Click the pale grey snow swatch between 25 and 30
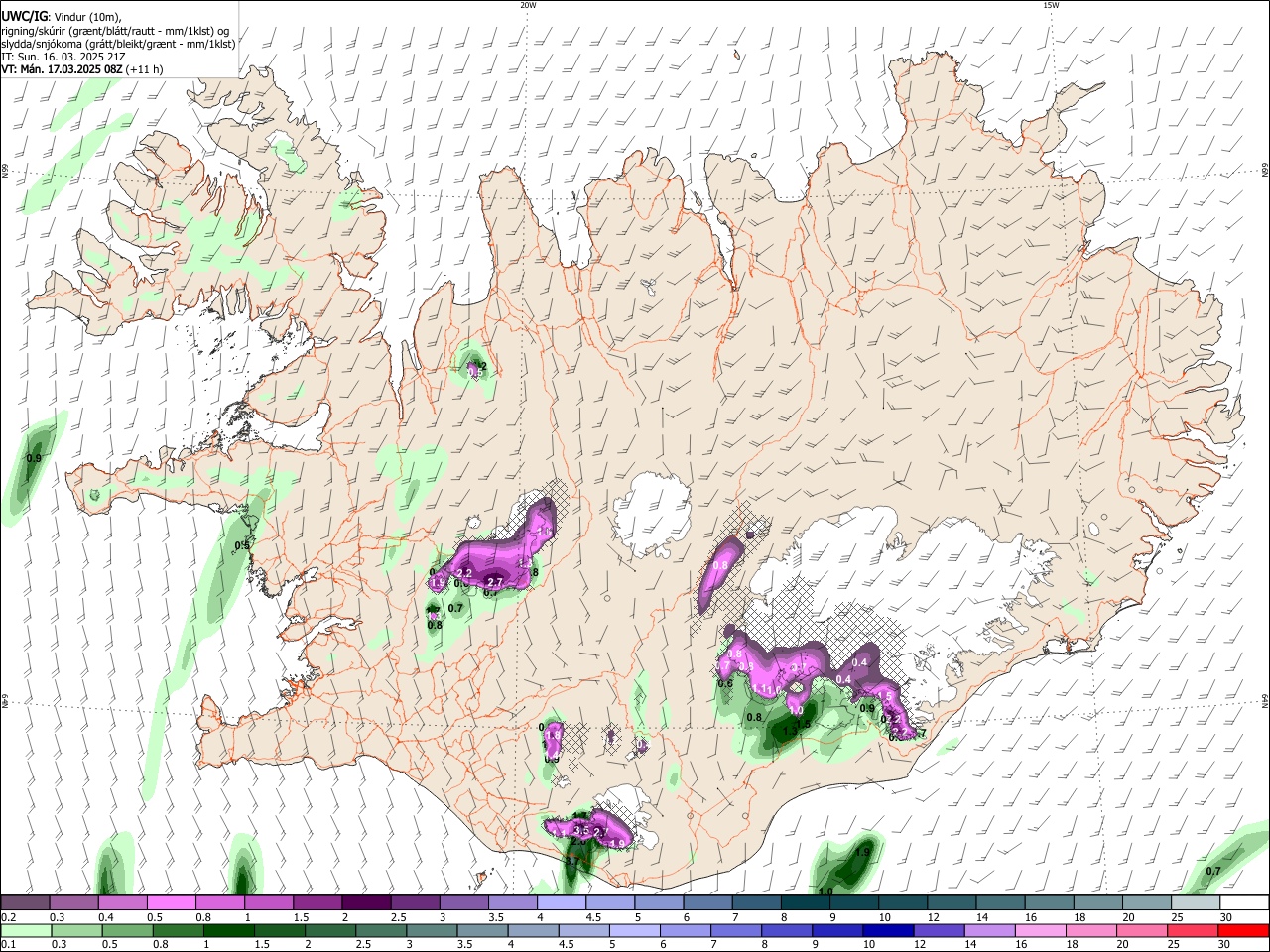Image resolution: width=1270 pixels, height=952 pixels. click(1196, 903)
